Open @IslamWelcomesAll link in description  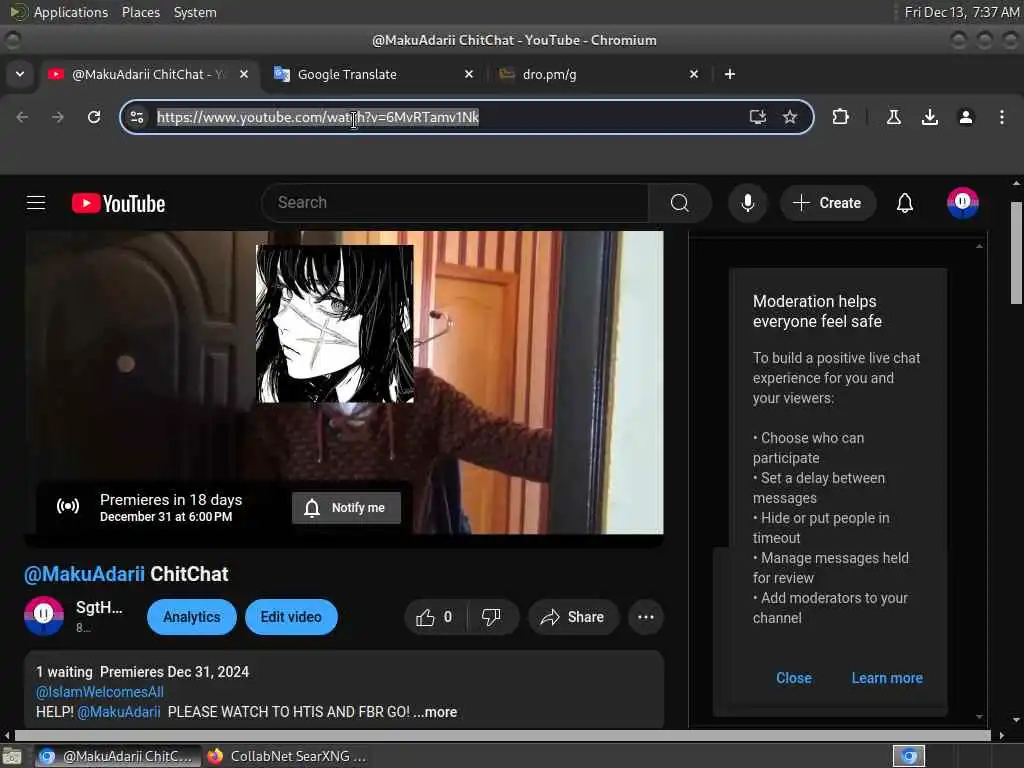tap(100, 692)
